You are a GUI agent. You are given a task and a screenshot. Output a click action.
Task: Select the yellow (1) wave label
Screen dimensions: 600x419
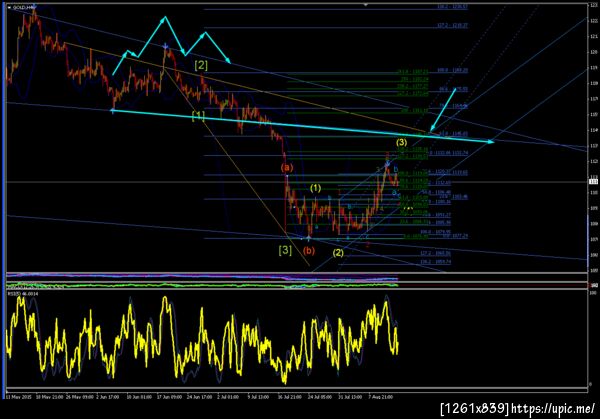315,188
